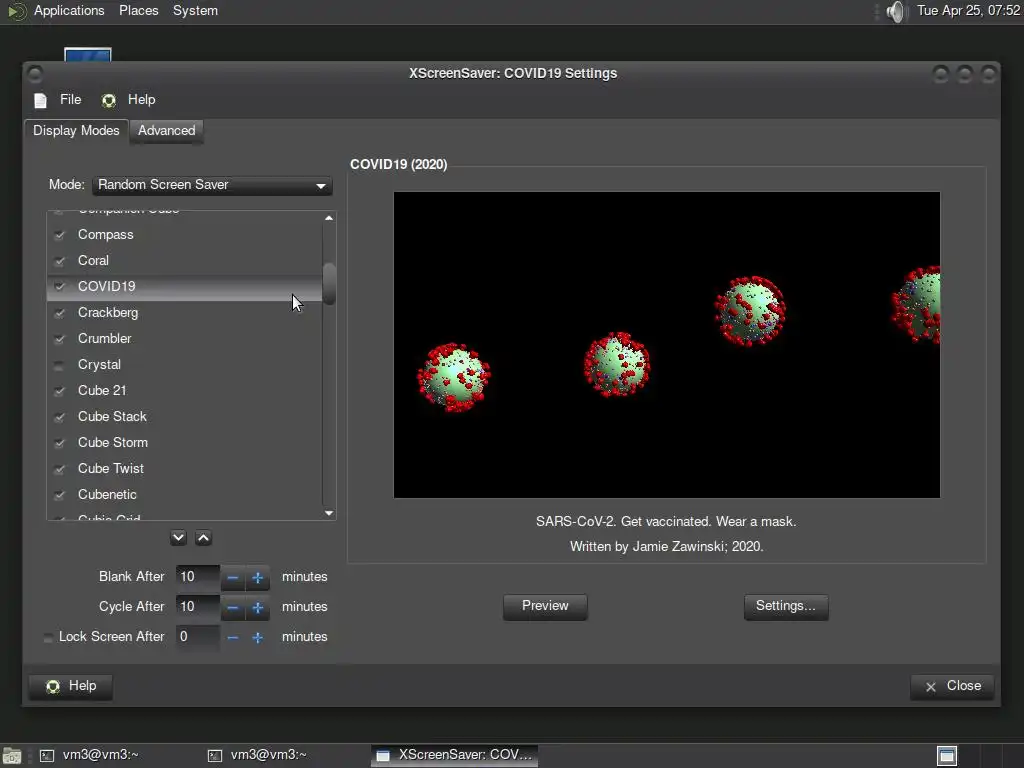
Task: Click the workspace switcher icon in the bottom panel
Action: point(947,756)
